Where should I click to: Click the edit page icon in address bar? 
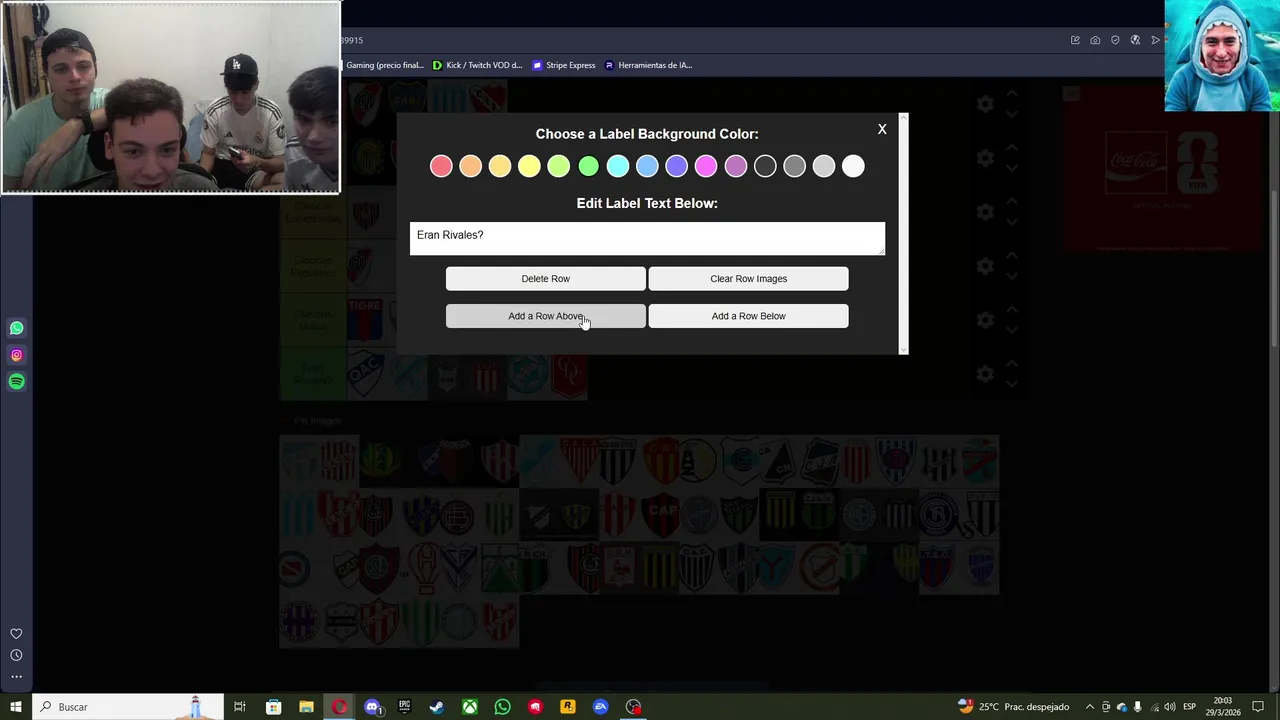(x=1075, y=40)
